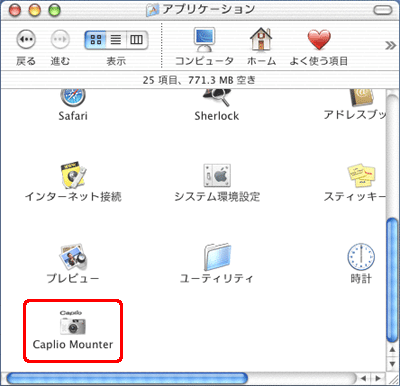Viewport: 400px width, 386px height.
Task: Click the scroll down arrow
Action: 393,364
